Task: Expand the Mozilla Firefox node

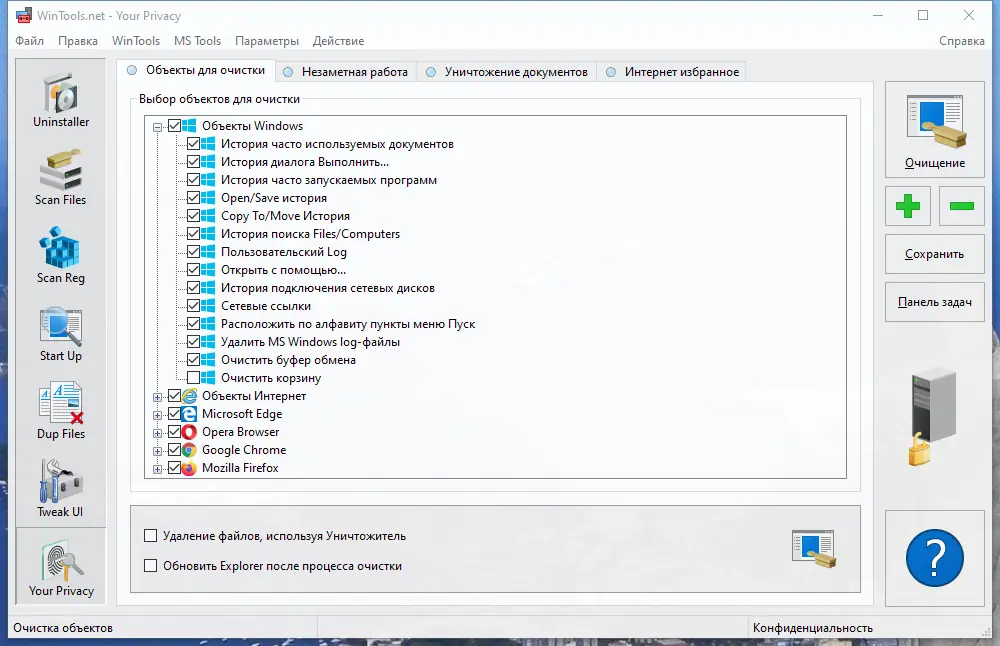Action: pyautogui.click(x=158, y=469)
